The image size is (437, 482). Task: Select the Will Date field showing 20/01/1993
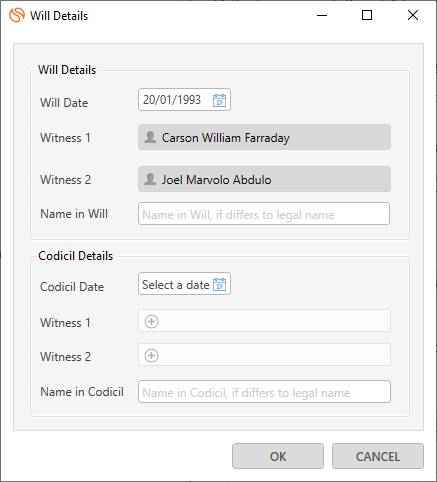184,100
